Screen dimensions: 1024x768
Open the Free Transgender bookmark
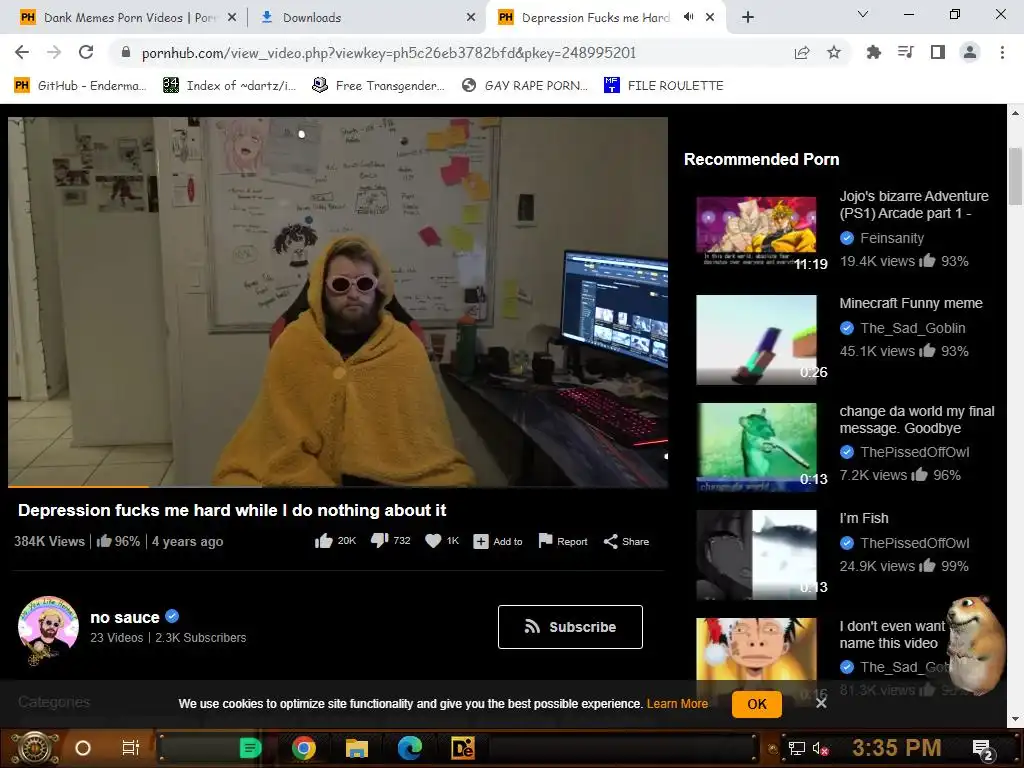[x=378, y=86]
